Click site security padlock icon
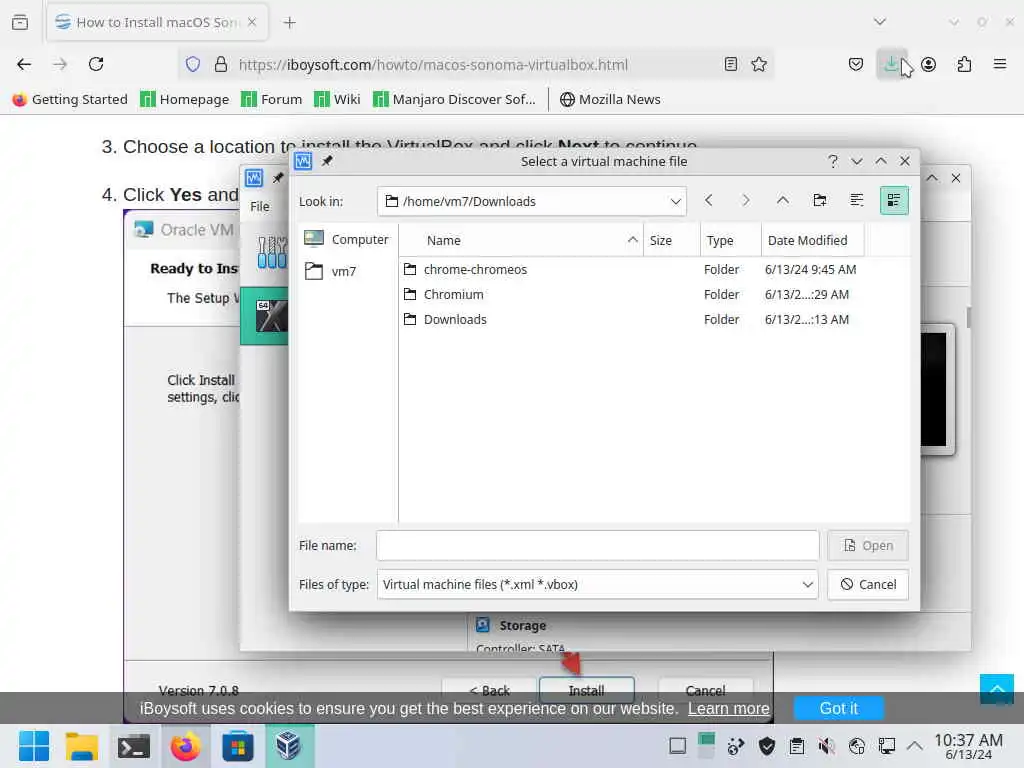Image resolution: width=1024 pixels, height=768 pixels. tap(221, 64)
